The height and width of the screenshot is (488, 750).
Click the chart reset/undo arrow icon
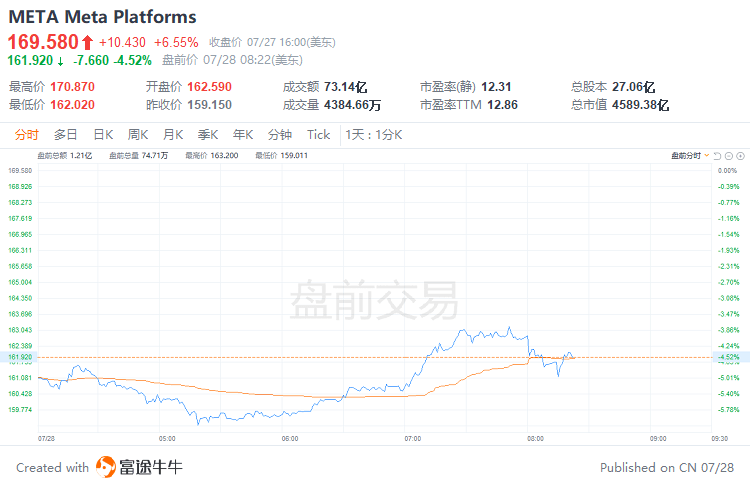click(x=717, y=156)
